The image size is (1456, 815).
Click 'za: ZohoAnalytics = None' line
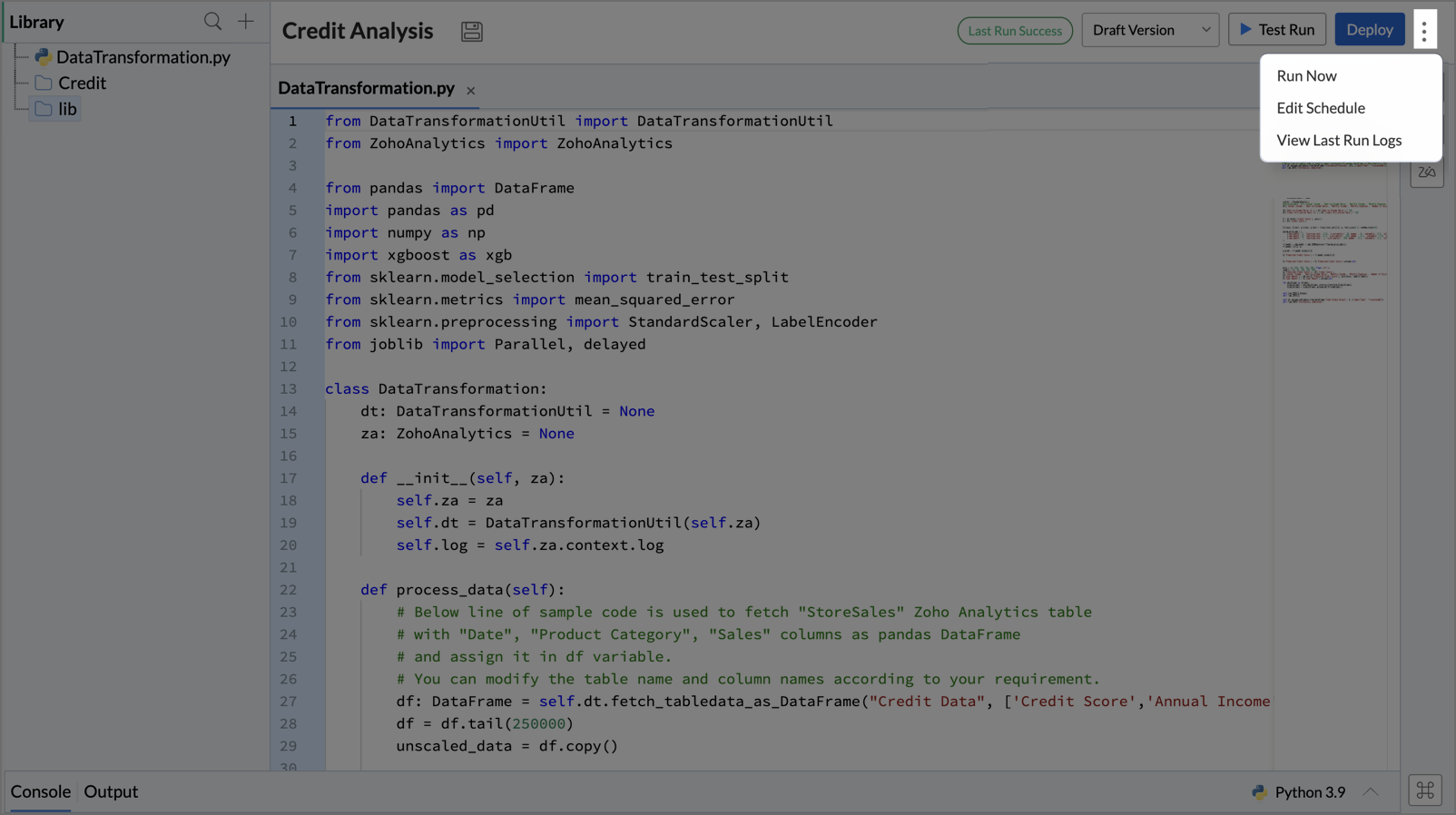click(x=467, y=434)
